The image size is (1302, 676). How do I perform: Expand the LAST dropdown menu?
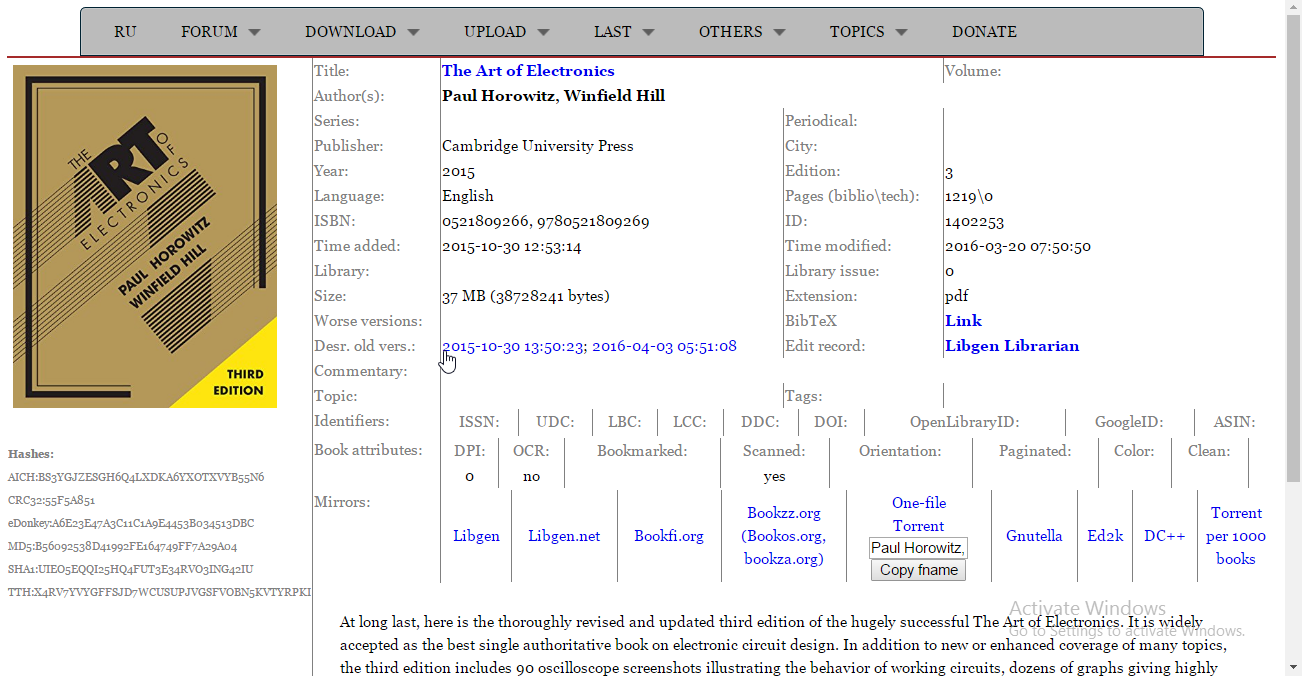click(x=624, y=32)
